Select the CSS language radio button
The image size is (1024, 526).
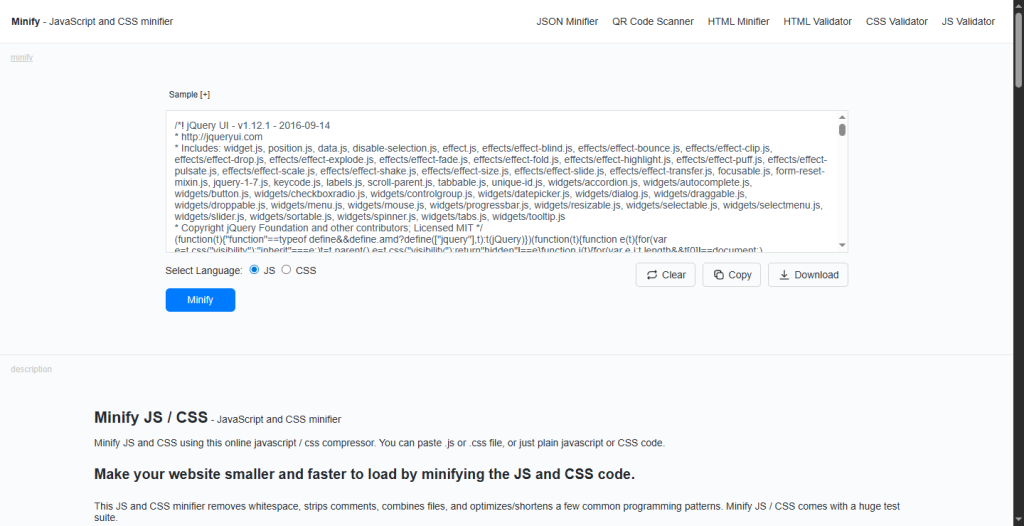pyautogui.click(x=286, y=270)
